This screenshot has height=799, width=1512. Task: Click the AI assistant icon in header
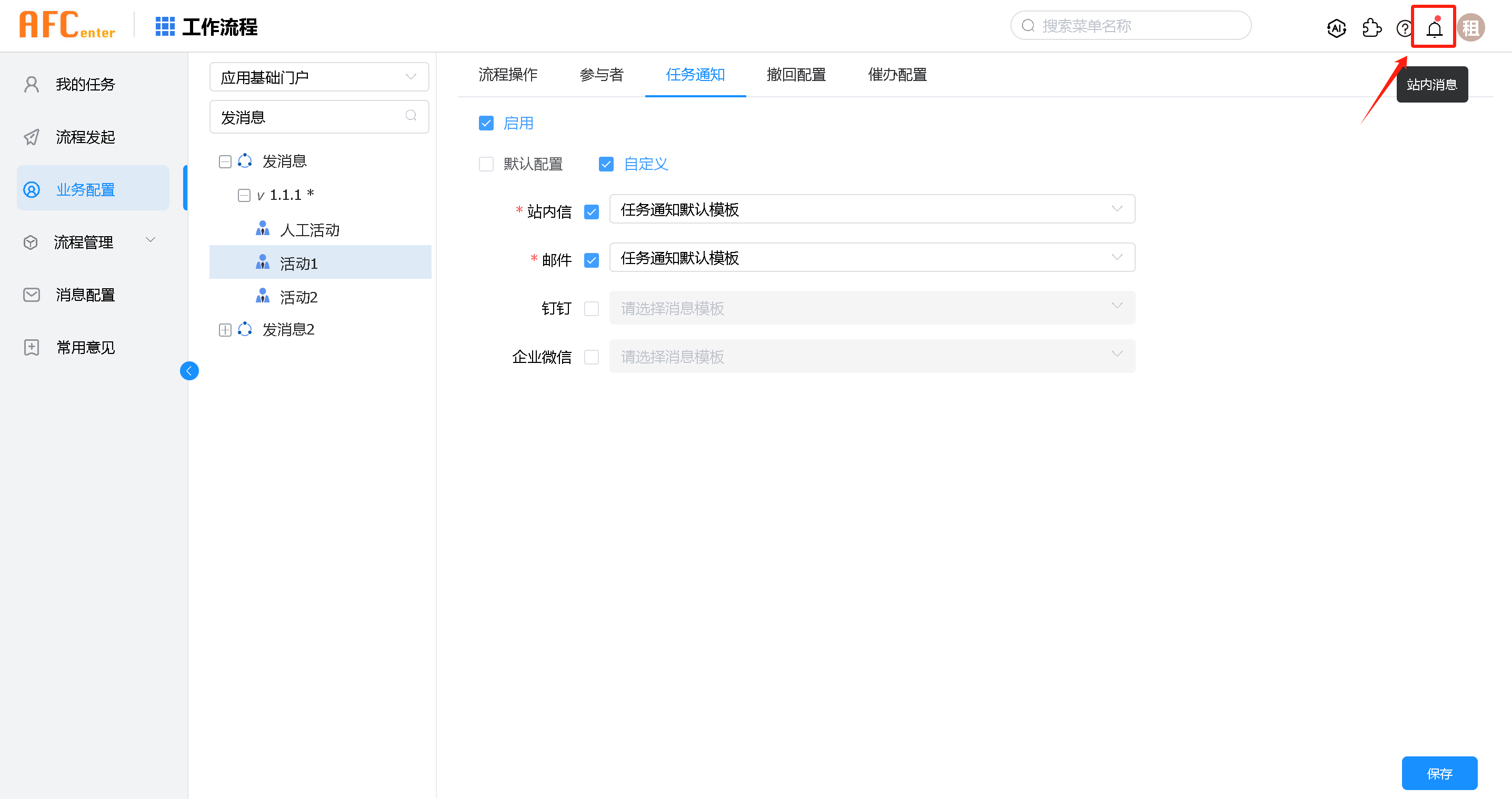pos(1336,27)
